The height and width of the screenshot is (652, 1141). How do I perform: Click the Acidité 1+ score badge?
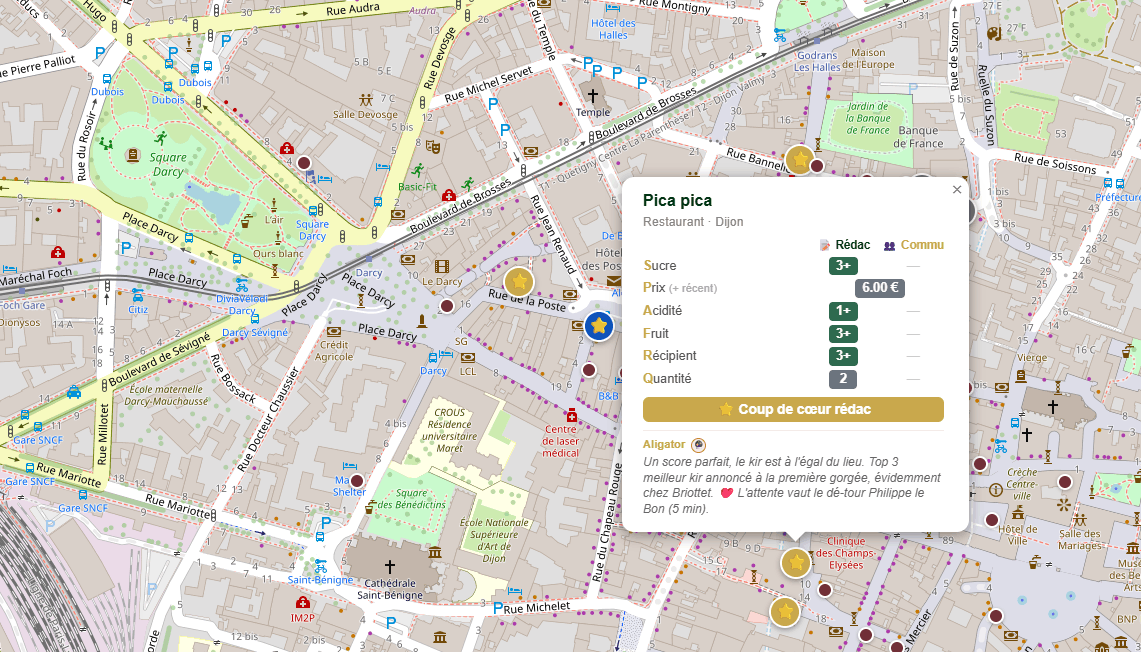843,311
